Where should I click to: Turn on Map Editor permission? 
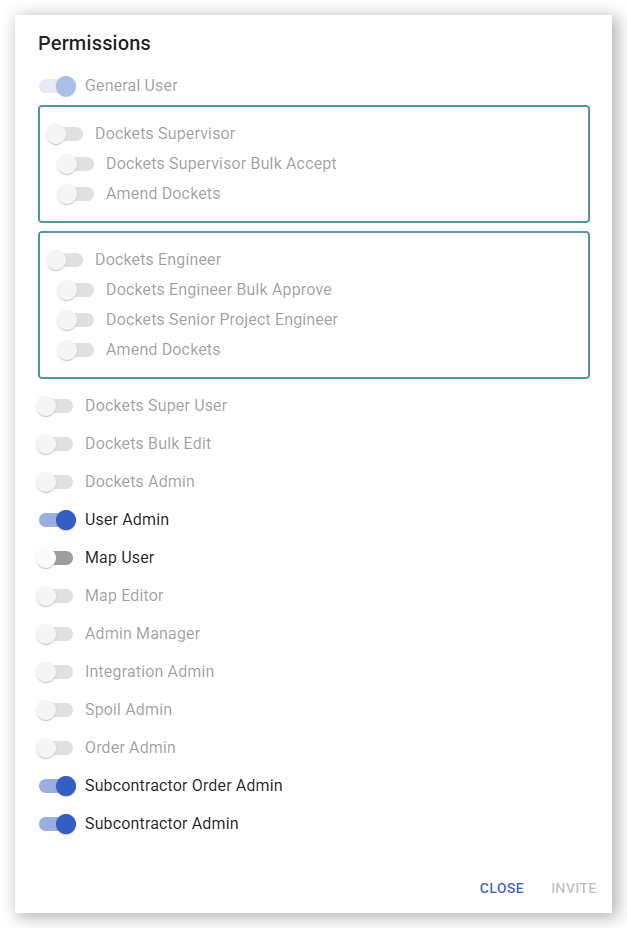pos(56,596)
